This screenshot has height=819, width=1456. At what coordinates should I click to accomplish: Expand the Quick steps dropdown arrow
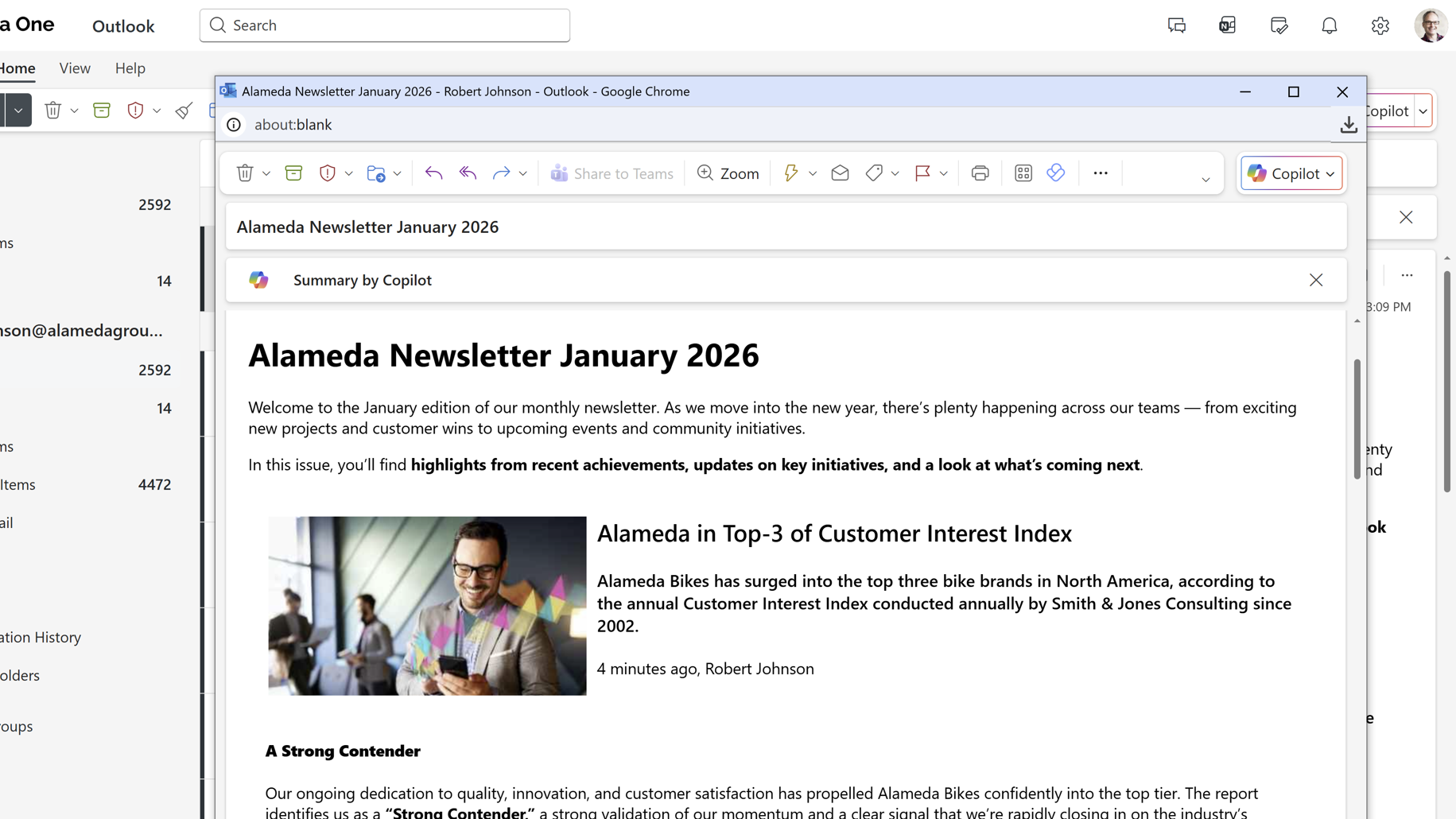(x=812, y=173)
